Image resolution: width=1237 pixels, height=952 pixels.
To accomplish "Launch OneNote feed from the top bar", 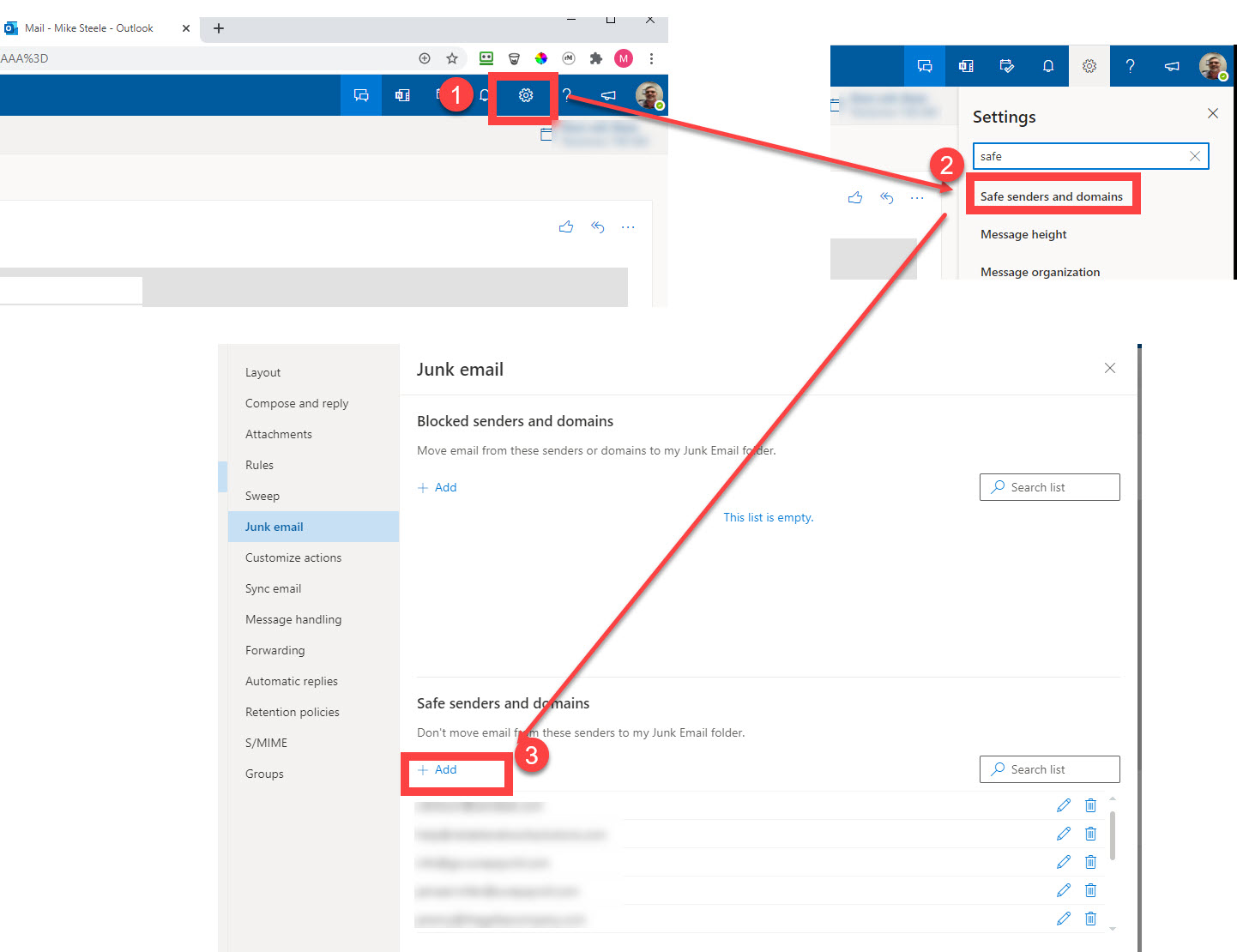I will [x=965, y=66].
